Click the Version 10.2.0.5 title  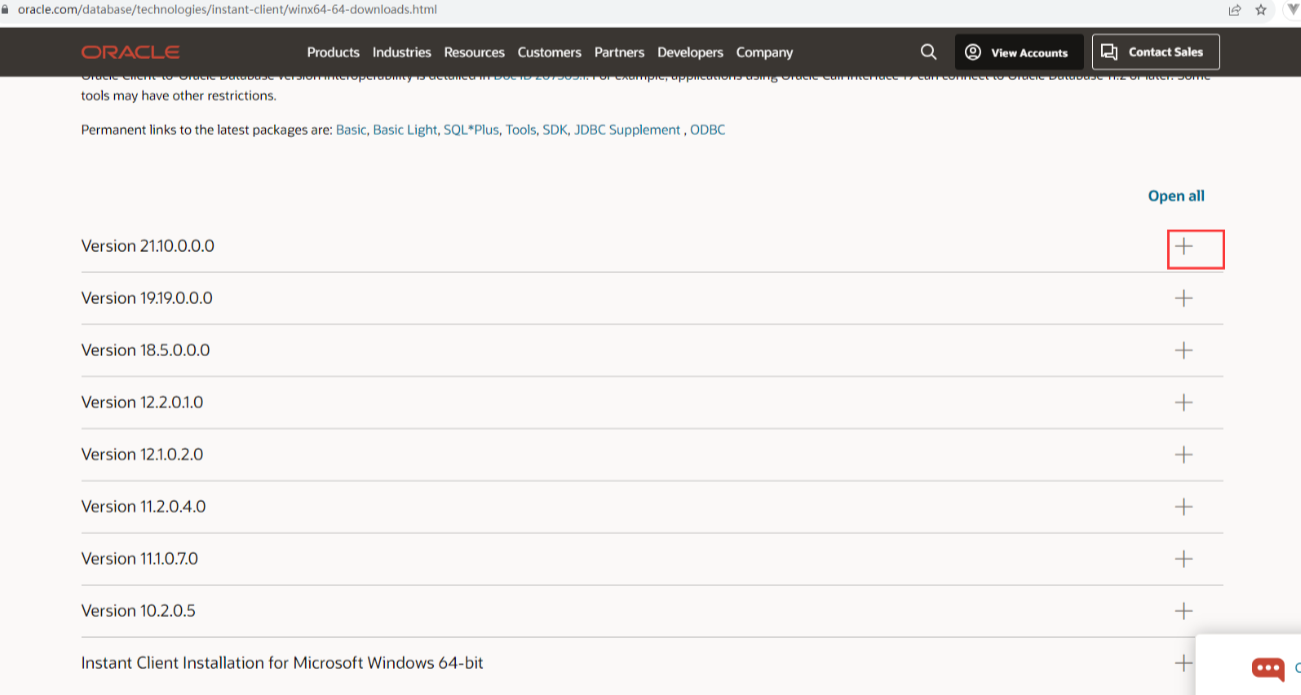pyautogui.click(x=138, y=610)
